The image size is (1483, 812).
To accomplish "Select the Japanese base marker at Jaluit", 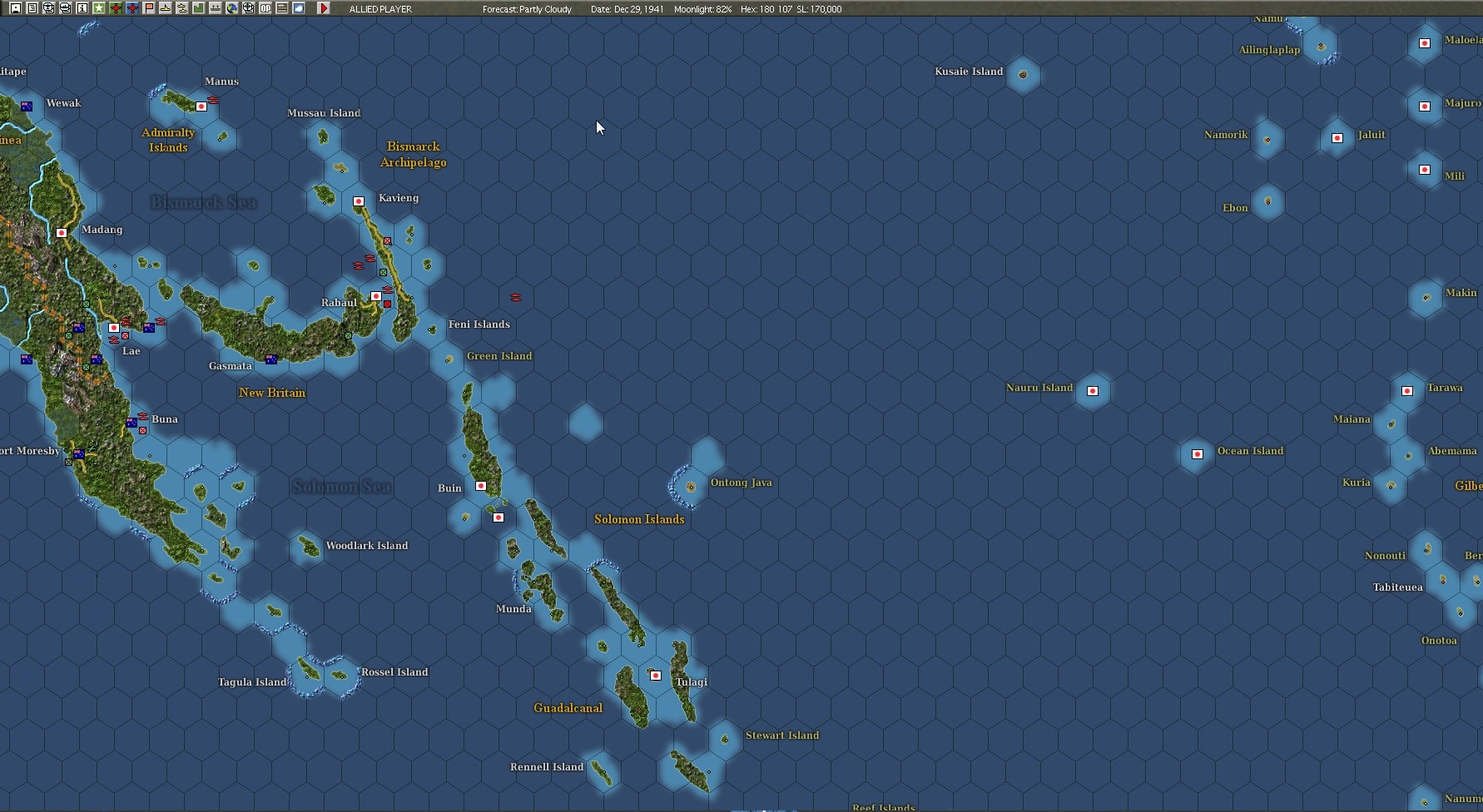I will pos(1337,138).
